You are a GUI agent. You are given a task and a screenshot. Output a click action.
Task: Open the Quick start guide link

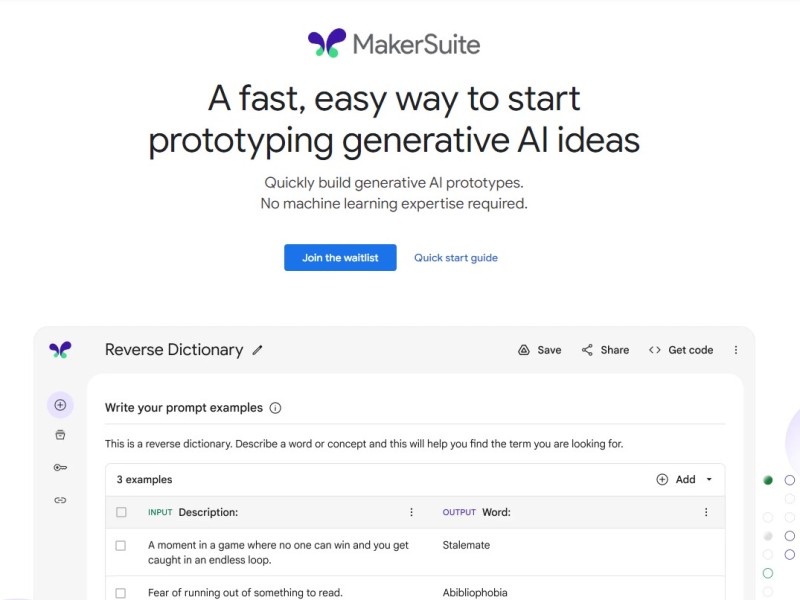456,258
